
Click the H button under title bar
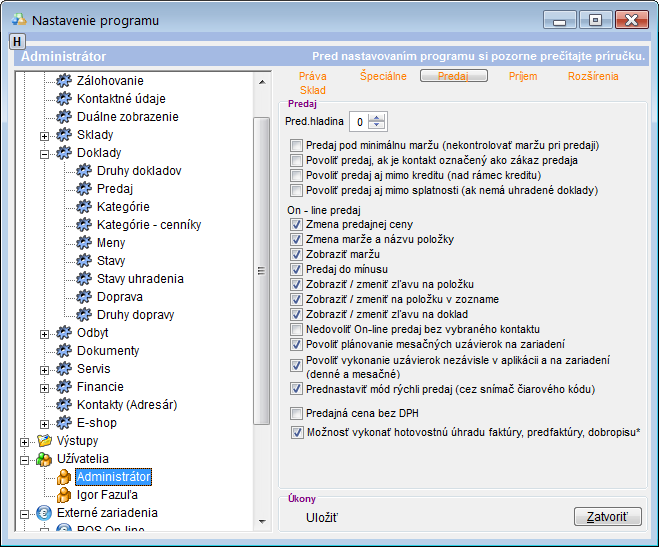point(17,41)
